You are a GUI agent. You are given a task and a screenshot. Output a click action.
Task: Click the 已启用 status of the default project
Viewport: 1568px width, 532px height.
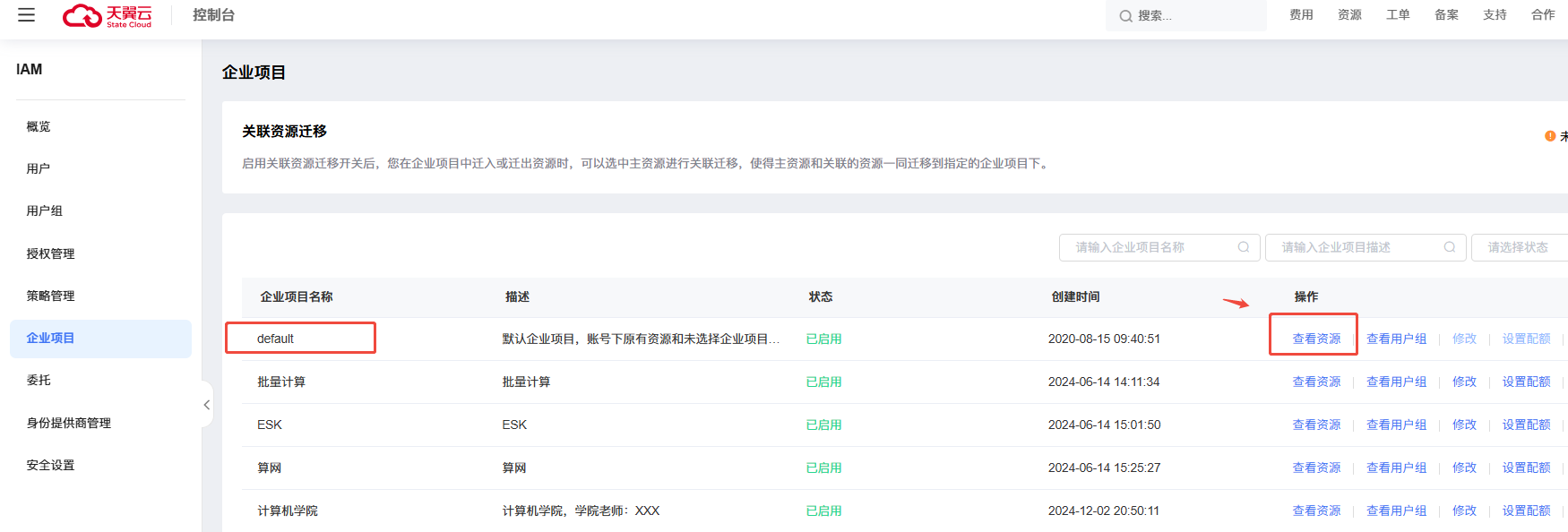point(824,339)
